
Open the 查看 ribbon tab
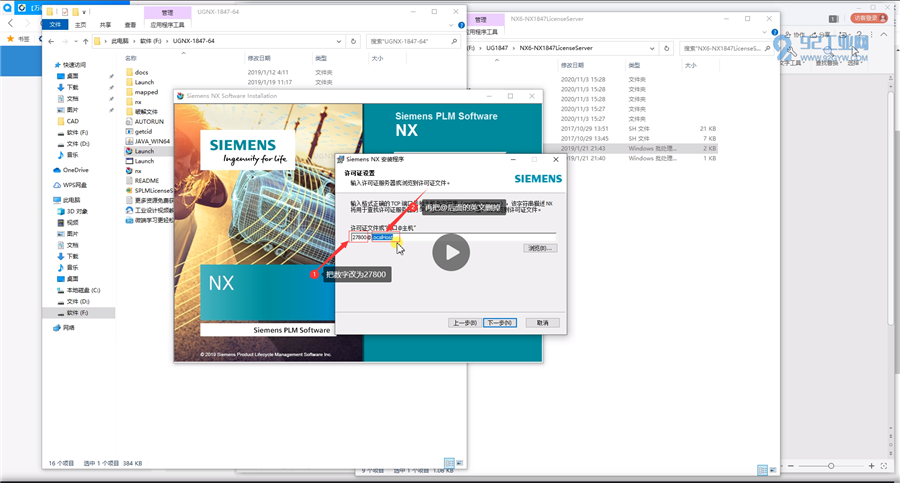pyautogui.click(x=130, y=25)
